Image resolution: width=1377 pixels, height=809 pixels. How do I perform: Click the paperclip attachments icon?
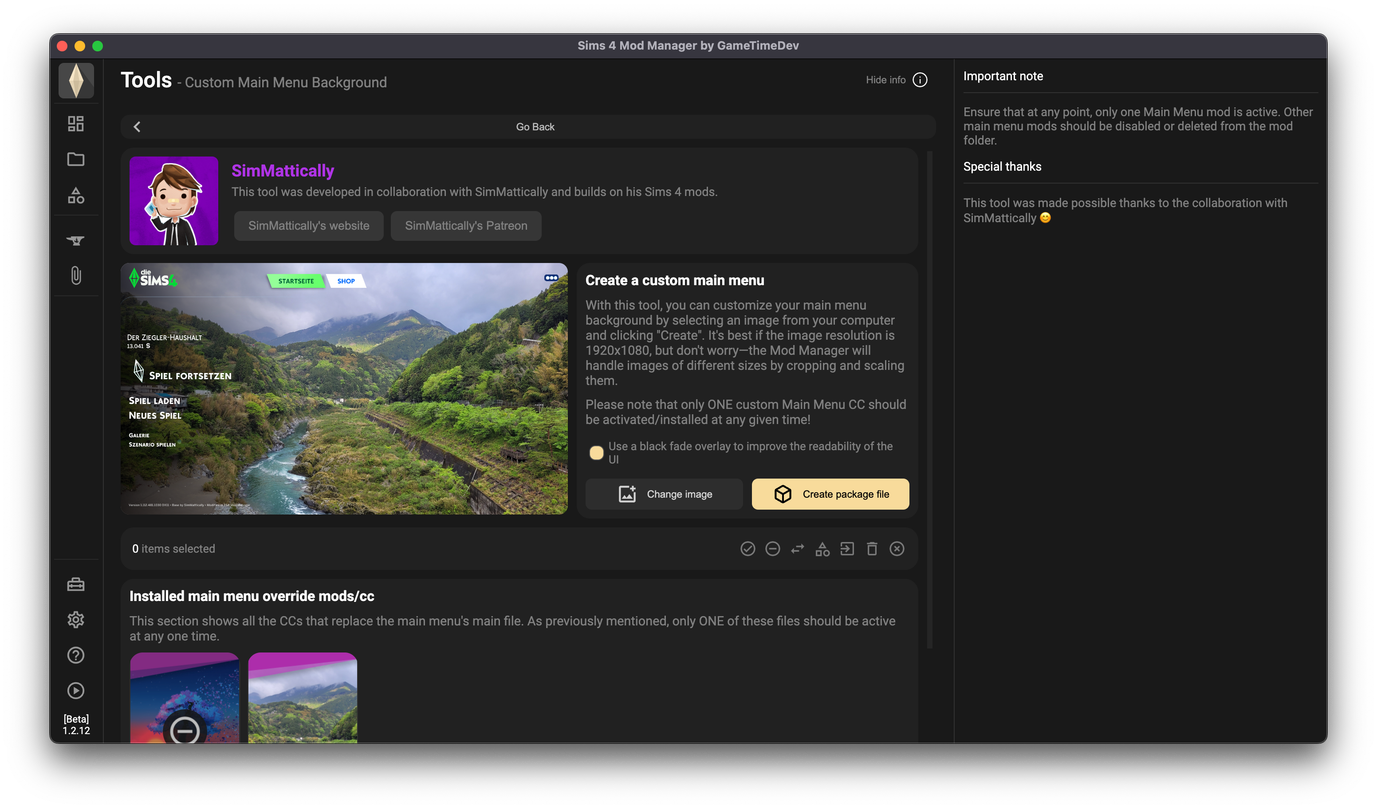[76, 275]
